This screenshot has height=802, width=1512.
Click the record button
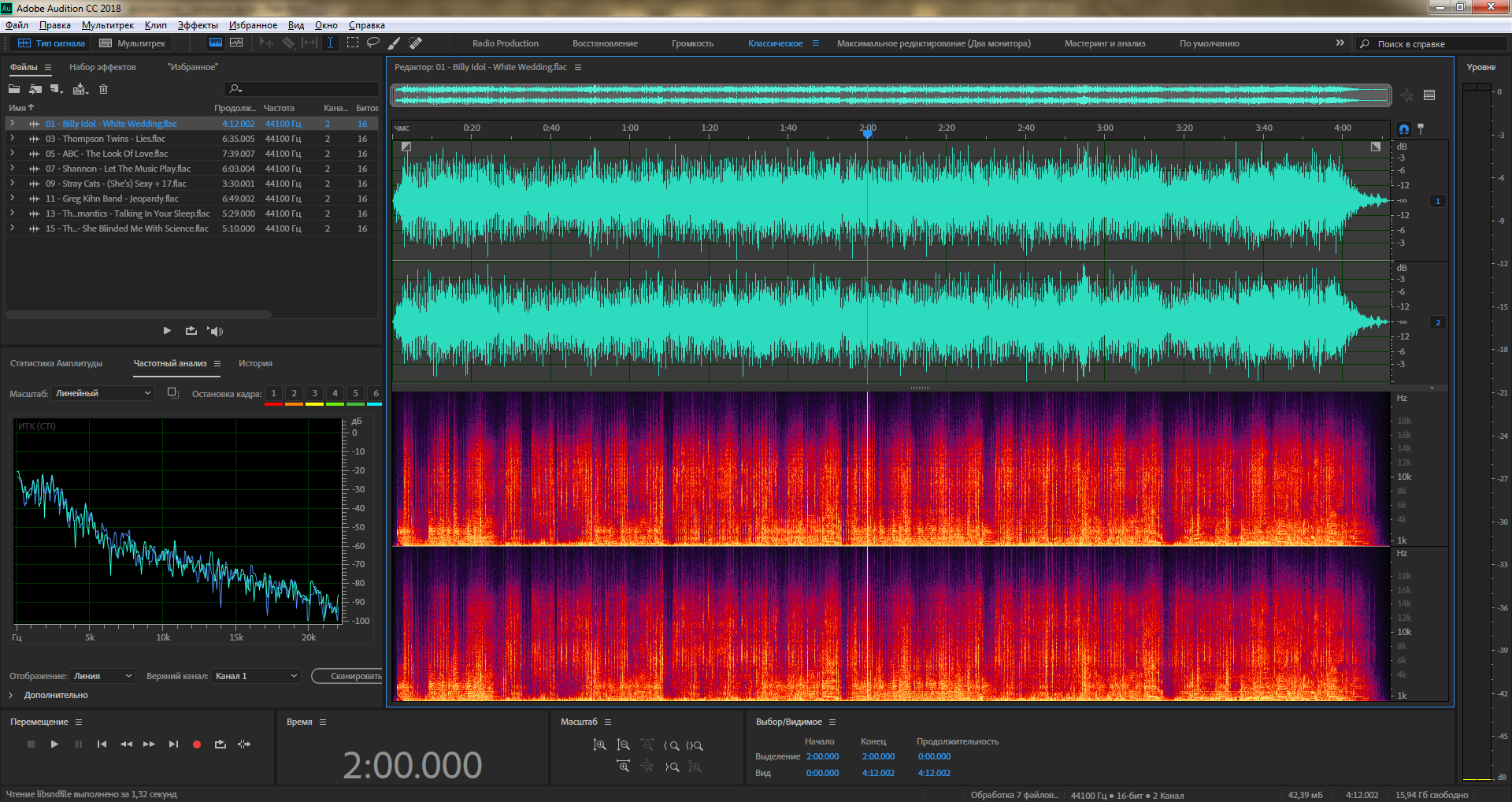[197, 744]
